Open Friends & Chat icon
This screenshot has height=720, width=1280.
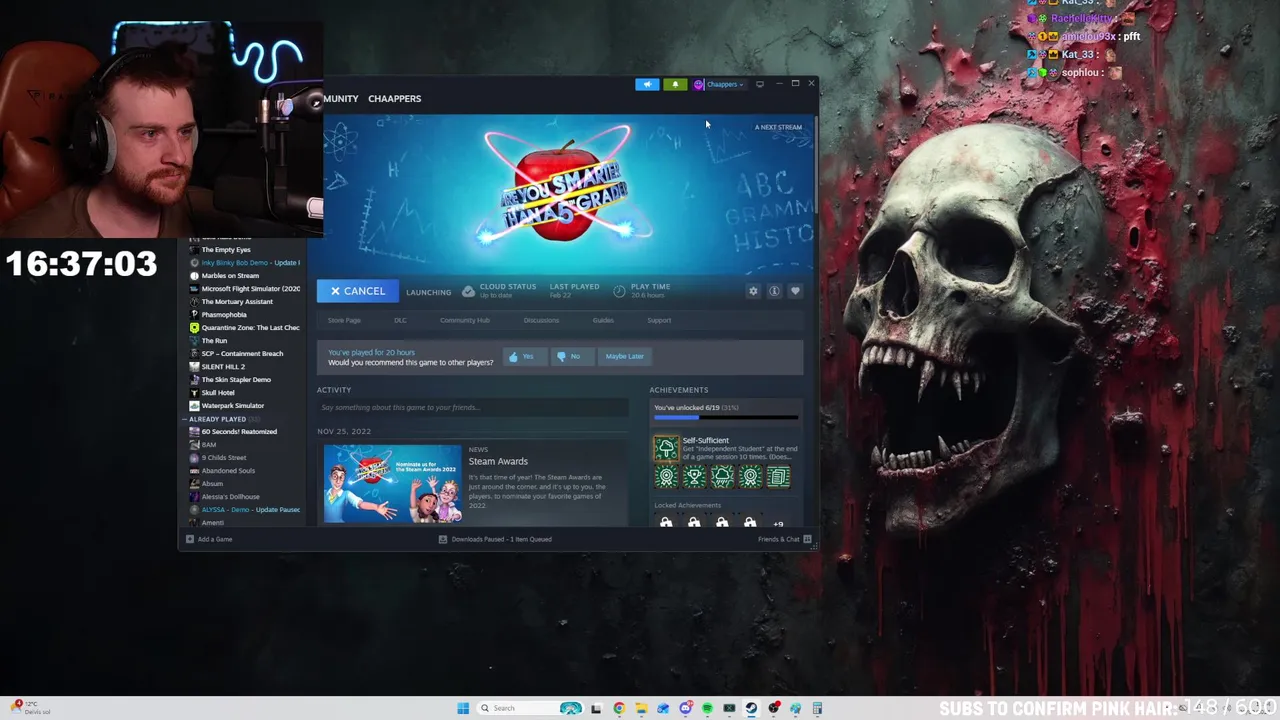pyautogui.click(x=807, y=539)
